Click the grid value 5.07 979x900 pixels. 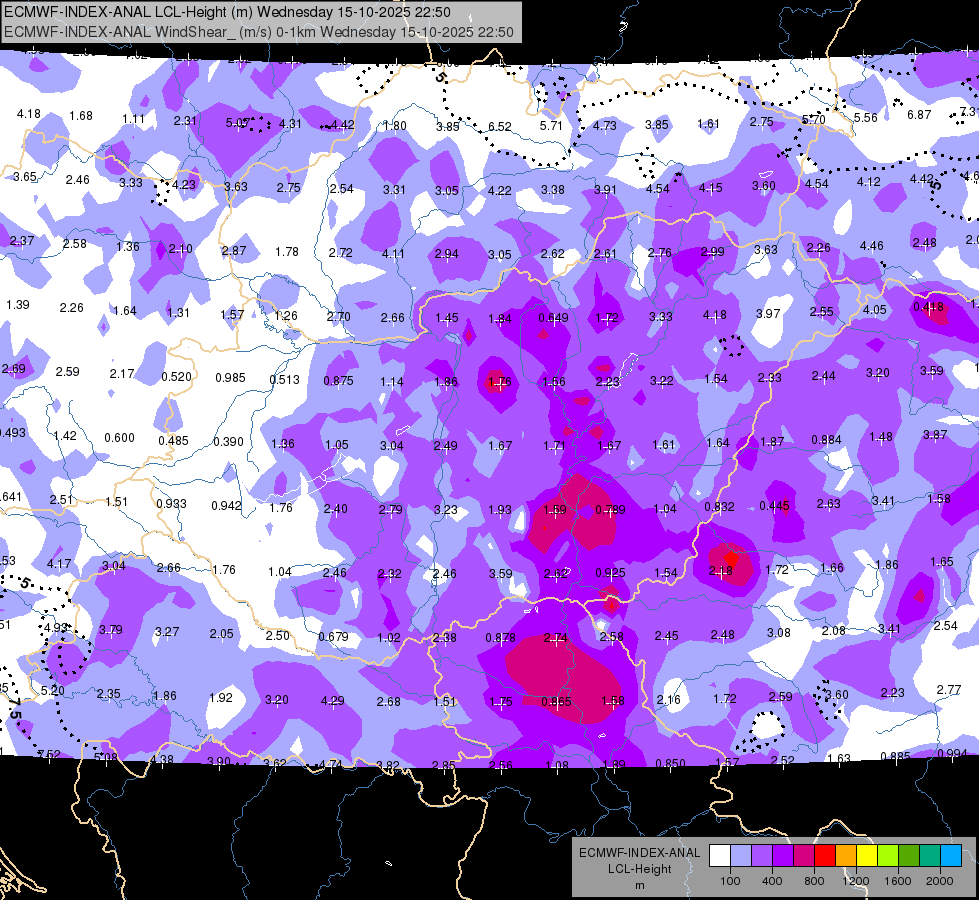coord(237,123)
